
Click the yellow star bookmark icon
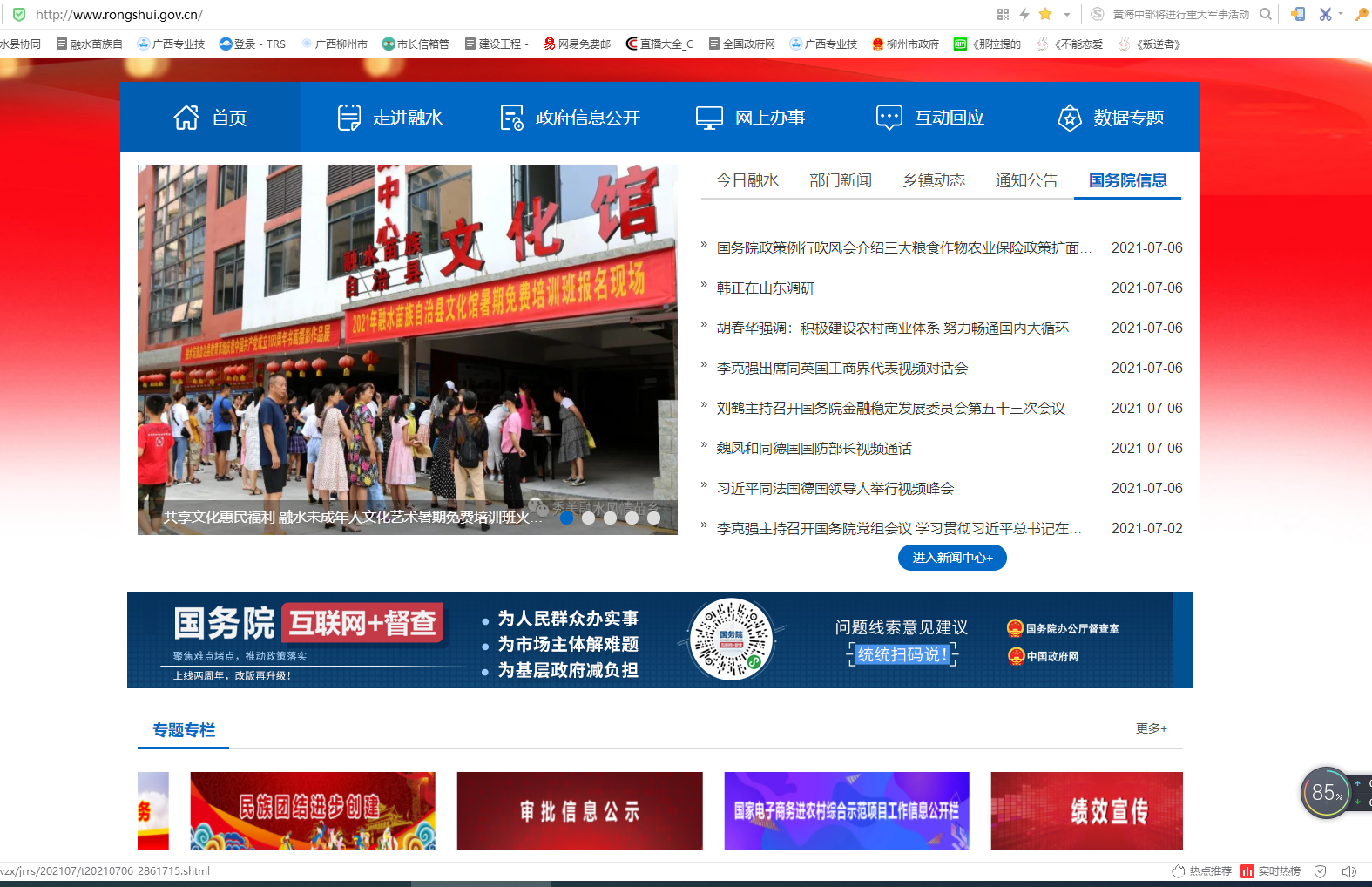pos(1045,14)
